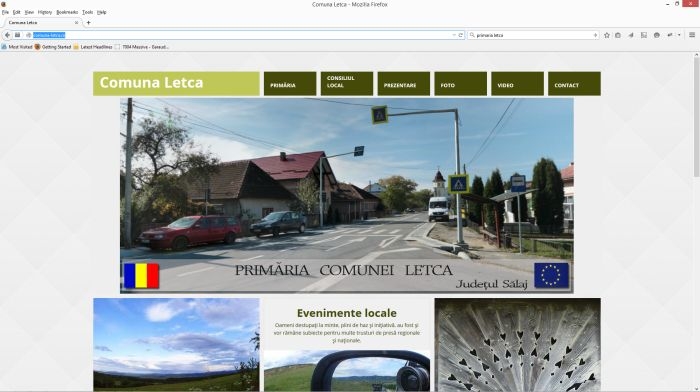Open the Tools menu
The height and width of the screenshot is (392, 700).
pyautogui.click(x=88, y=12)
